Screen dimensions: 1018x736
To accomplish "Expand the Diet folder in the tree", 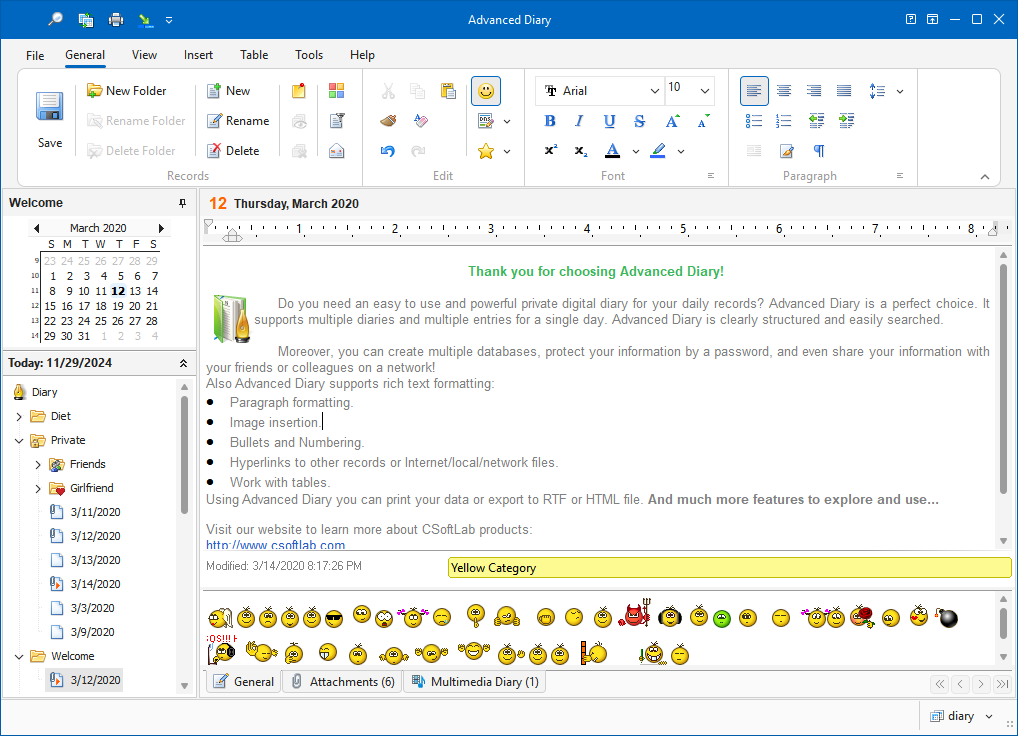I will 19,417.
